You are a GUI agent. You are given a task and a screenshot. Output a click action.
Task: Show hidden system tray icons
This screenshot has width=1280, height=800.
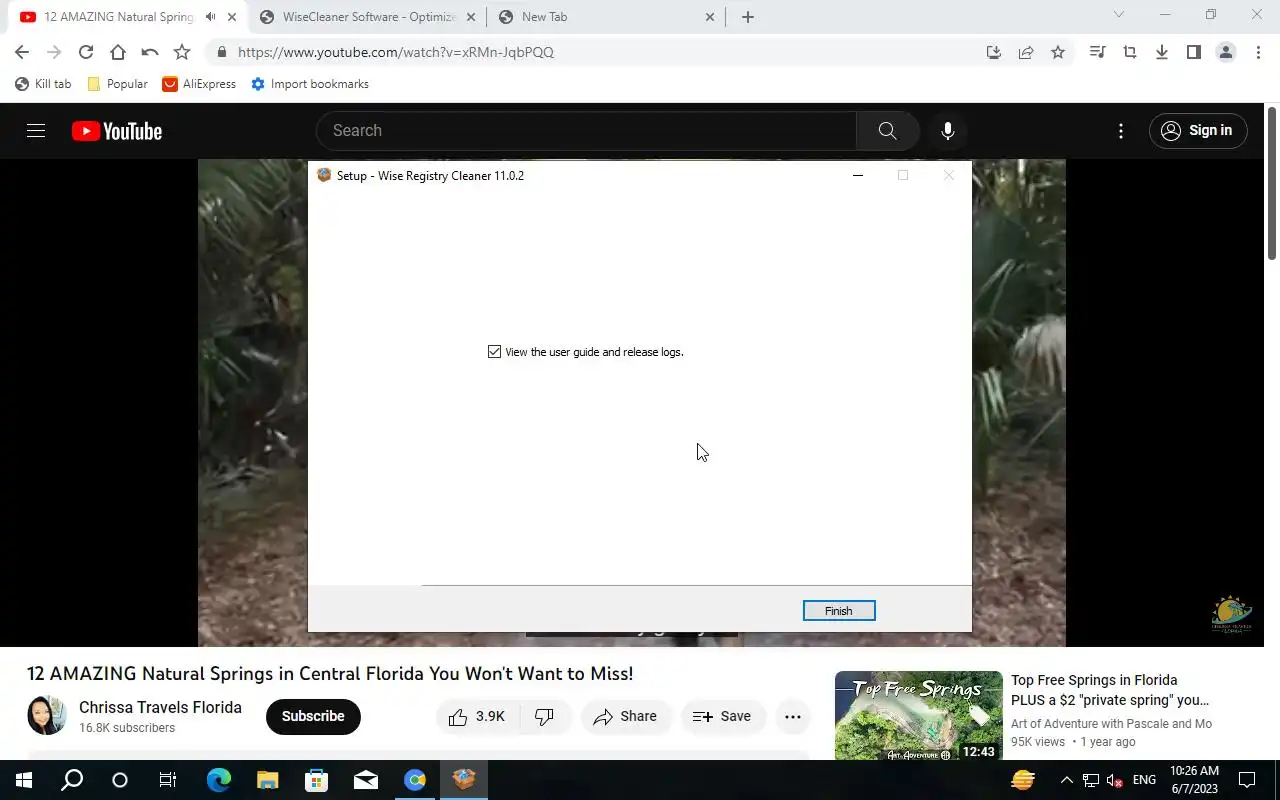point(1066,780)
